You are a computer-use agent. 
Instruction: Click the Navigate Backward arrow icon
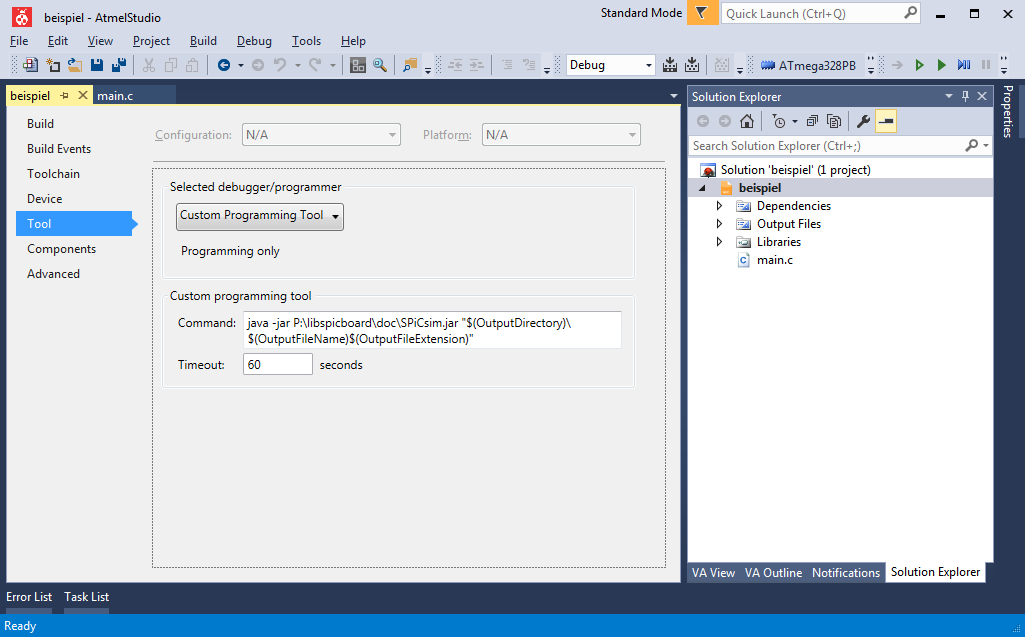tap(225, 64)
